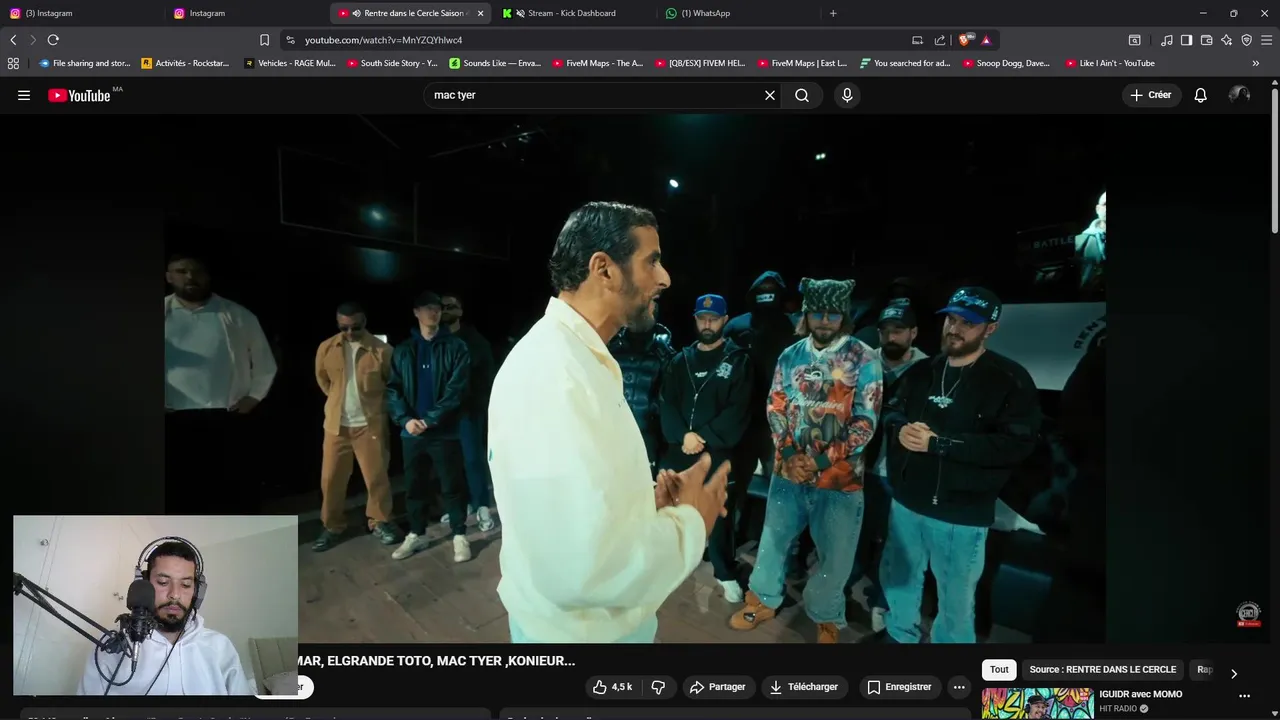The height and width of the screenshot is (720, 1280).
Task: Open the 'FiveM Maps - The A...' bookmark
Action: (598, 63)
